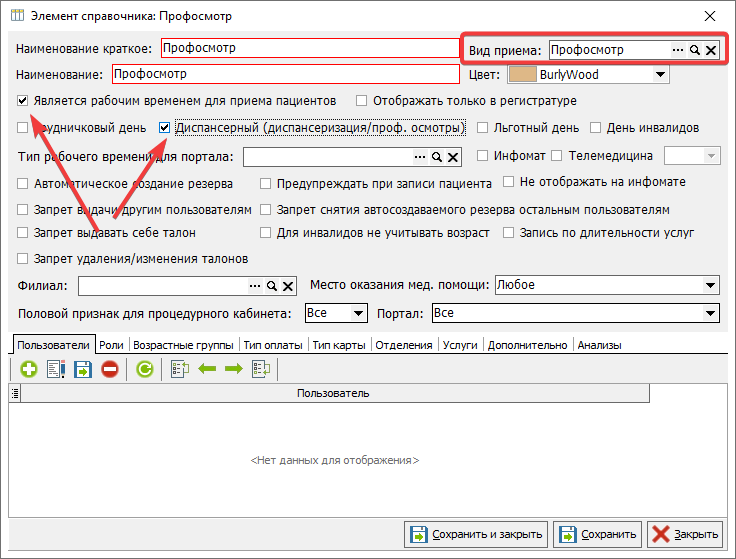Open the Услуги tab
Image resolution: width=736 pixels, height=559 pixels.
(x=460, y=345)
